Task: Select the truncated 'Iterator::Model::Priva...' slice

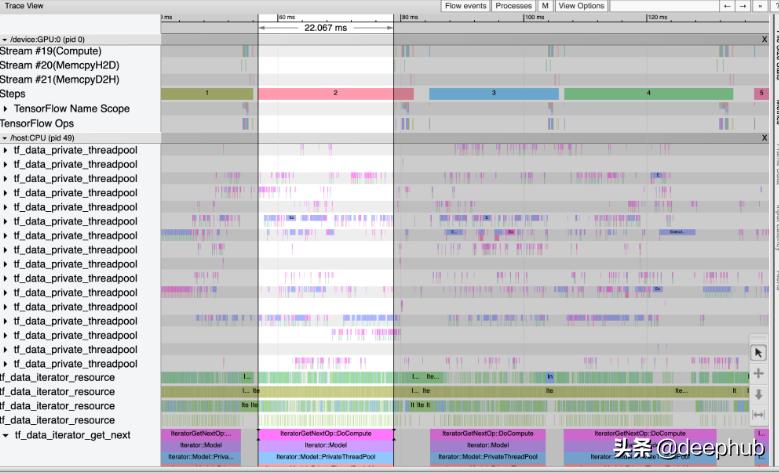Action: coord(201,457)
